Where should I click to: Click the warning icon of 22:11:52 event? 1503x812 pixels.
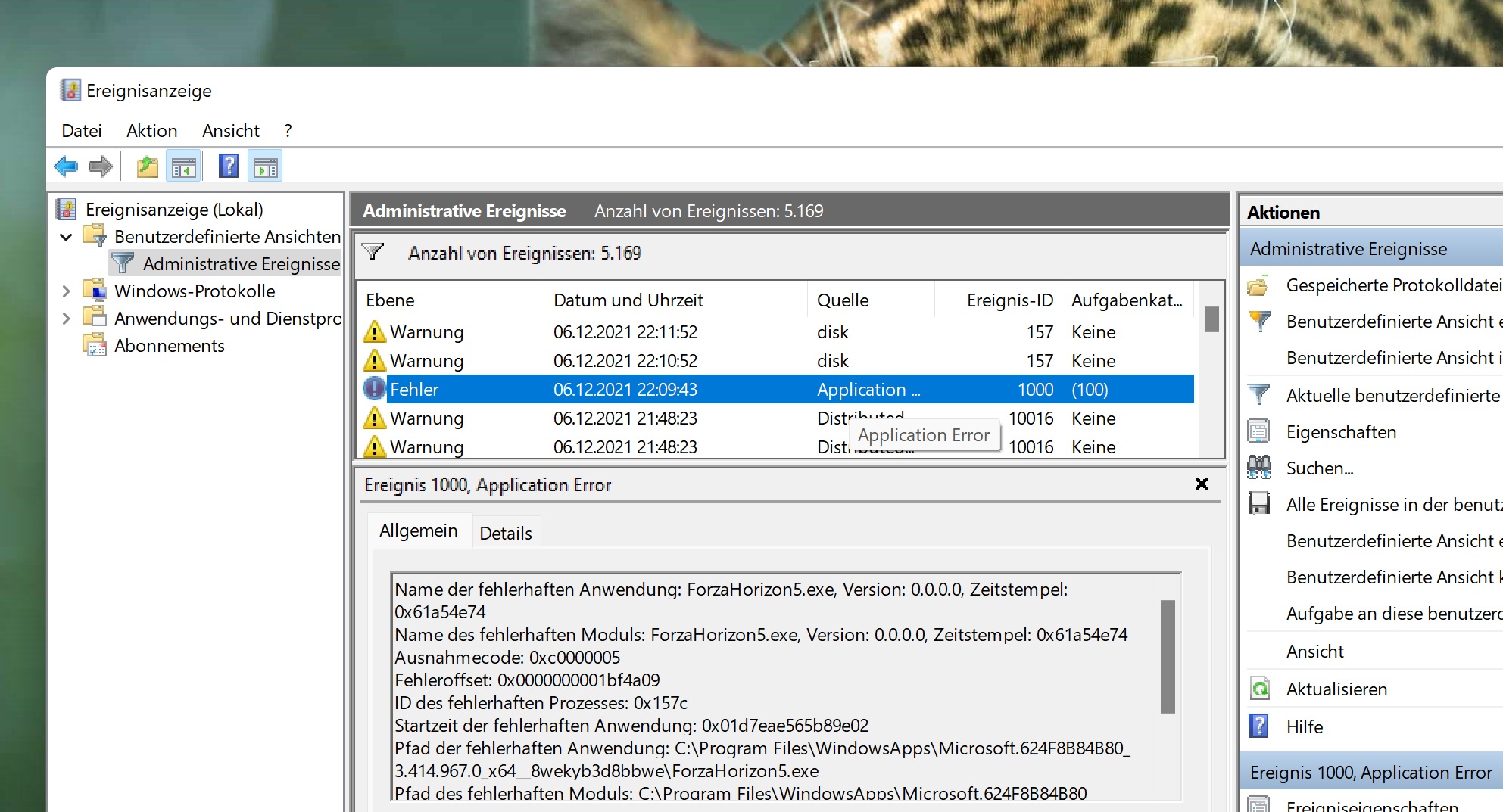click(x=374, y=332)
